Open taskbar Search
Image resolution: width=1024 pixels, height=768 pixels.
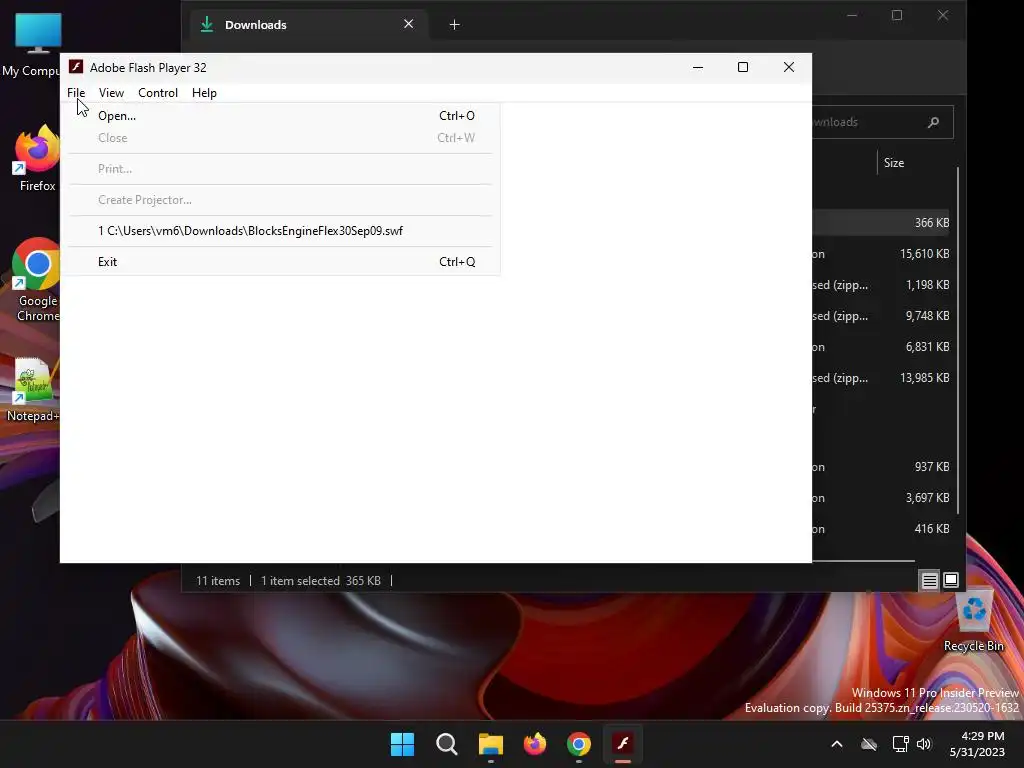tap(447, 744)
